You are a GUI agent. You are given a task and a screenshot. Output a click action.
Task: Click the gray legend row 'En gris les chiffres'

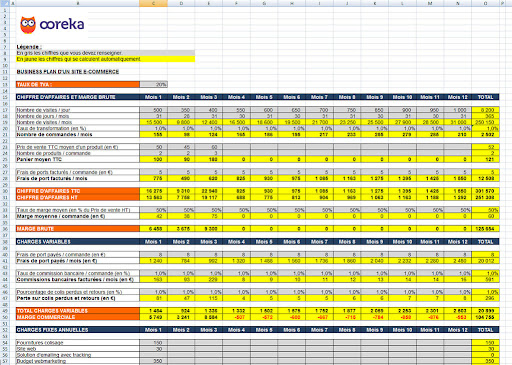pyautogui.click(x=105, y=53)
